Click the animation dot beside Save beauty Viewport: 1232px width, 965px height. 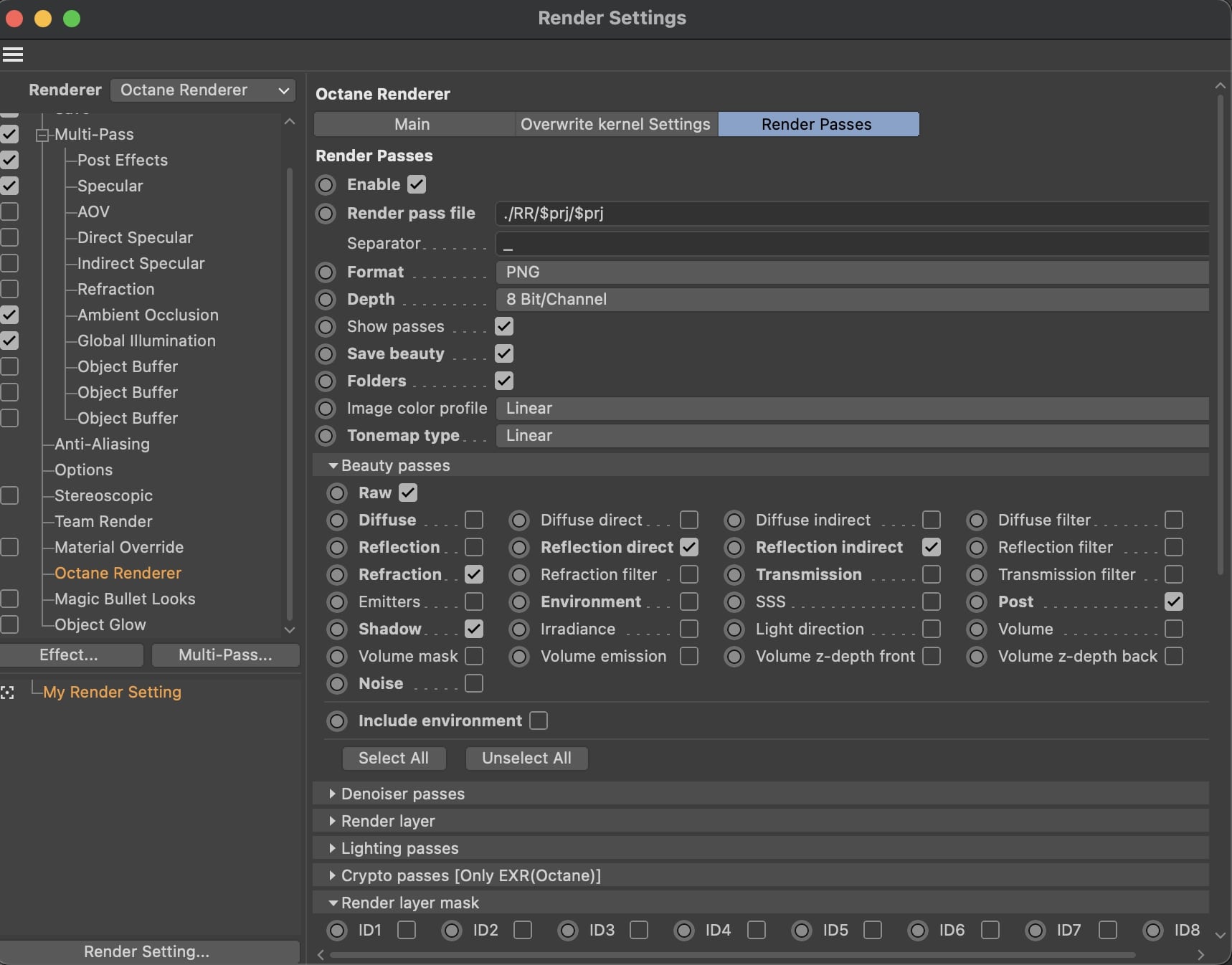point(326,354)
